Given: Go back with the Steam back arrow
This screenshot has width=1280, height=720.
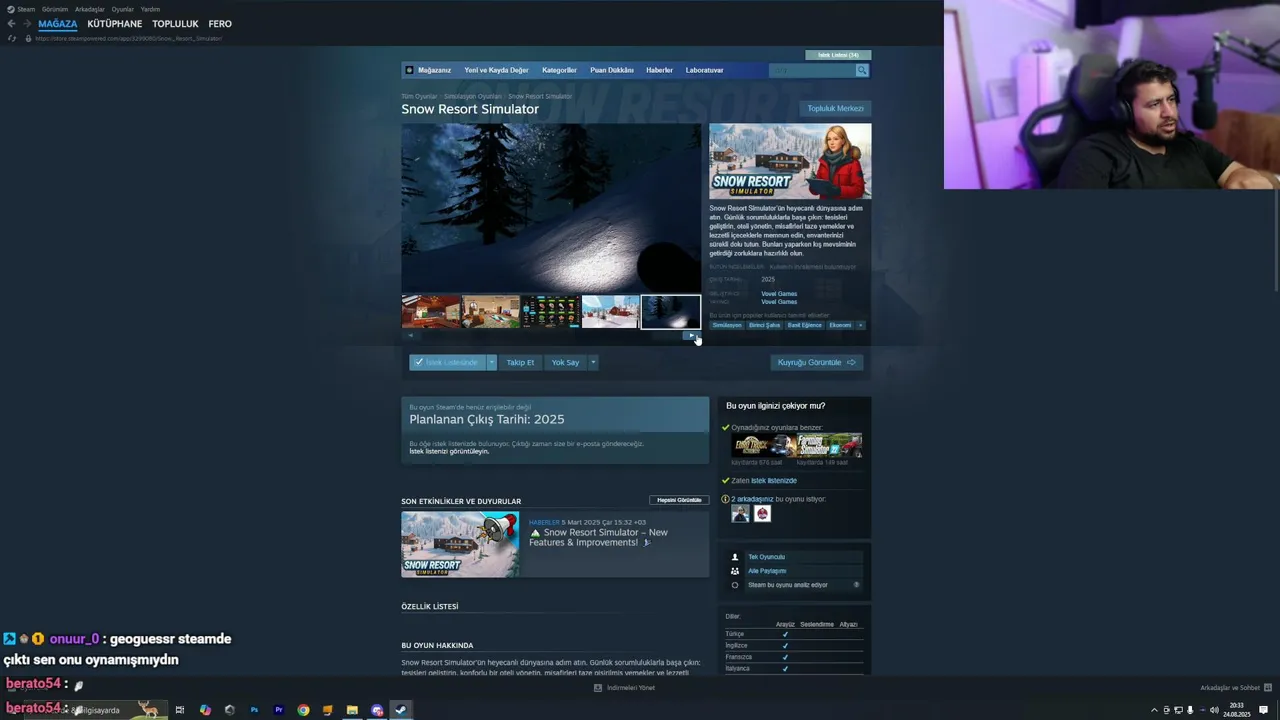Looking at the screenshot, I should click(x=11, y=24).
